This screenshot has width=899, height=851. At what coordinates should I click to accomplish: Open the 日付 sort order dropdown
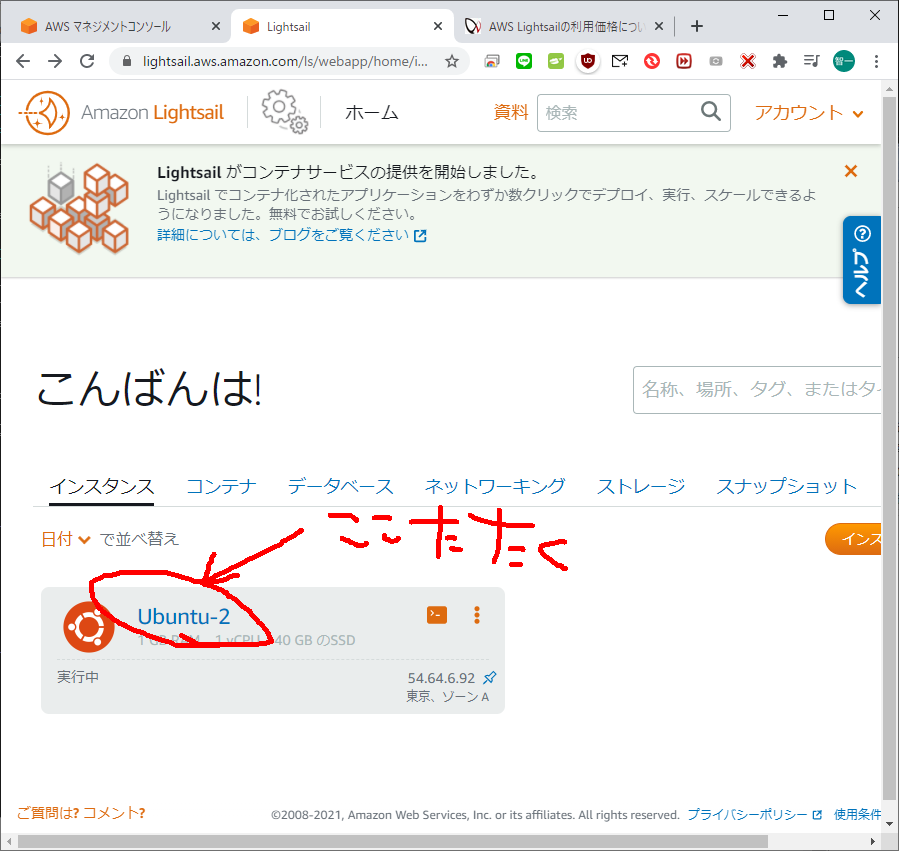[x=66, y=539]
